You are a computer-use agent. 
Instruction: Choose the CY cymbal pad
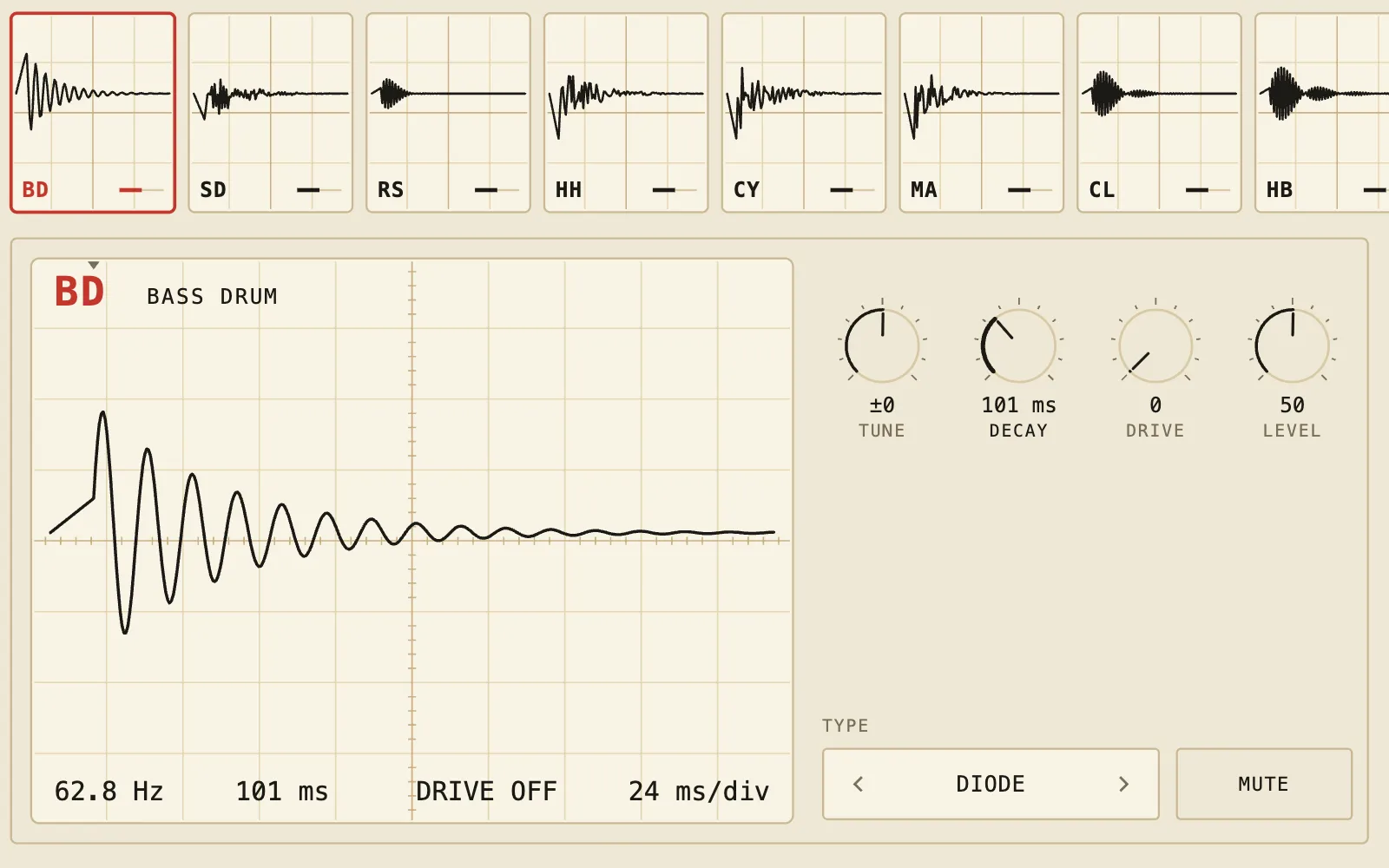804,113
